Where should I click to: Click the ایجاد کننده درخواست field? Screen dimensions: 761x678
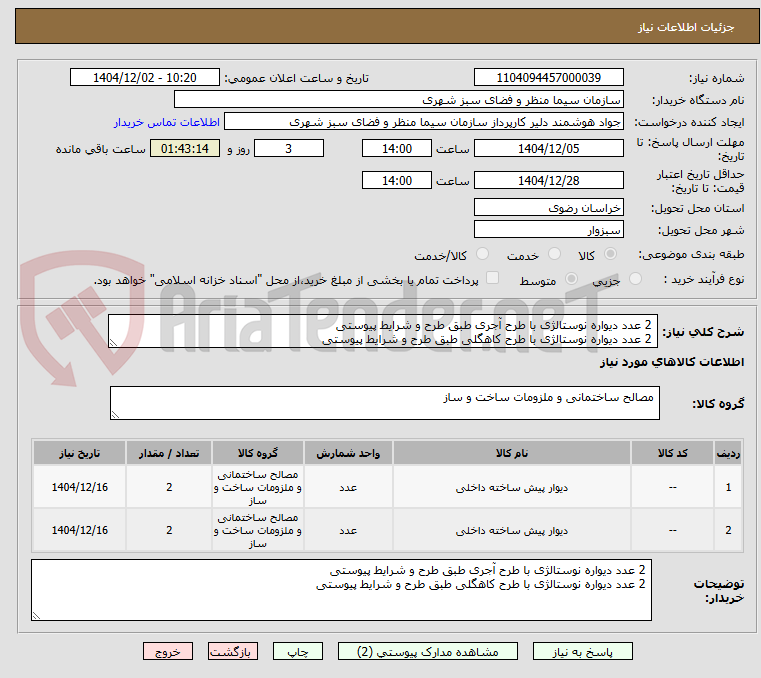click(424, 122)
